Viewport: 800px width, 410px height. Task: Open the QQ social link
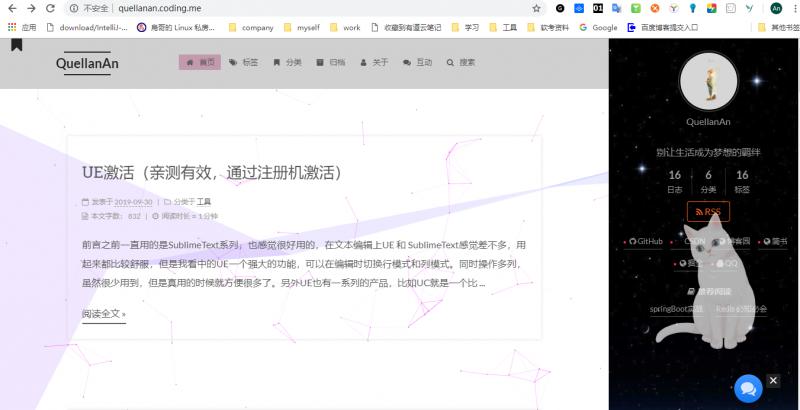[727, 263]
